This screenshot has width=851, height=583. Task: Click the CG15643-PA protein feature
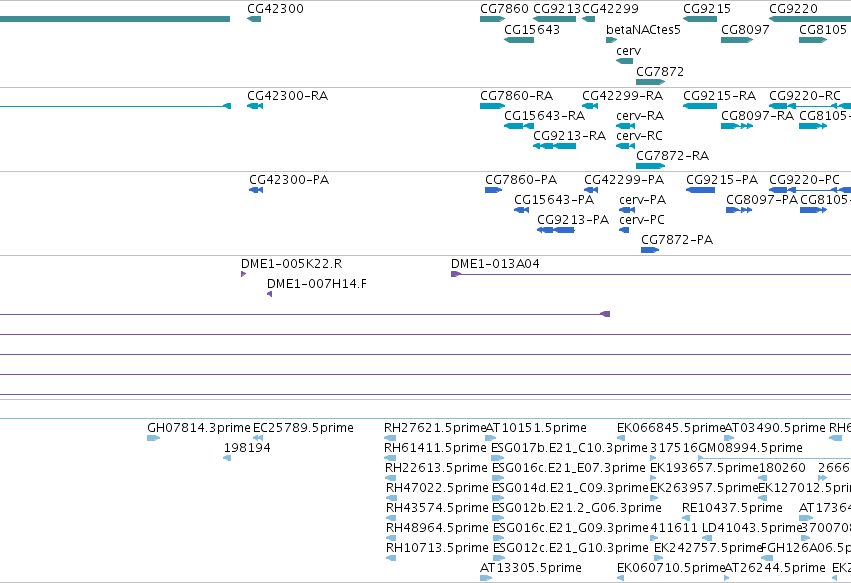tap(522, 210)
